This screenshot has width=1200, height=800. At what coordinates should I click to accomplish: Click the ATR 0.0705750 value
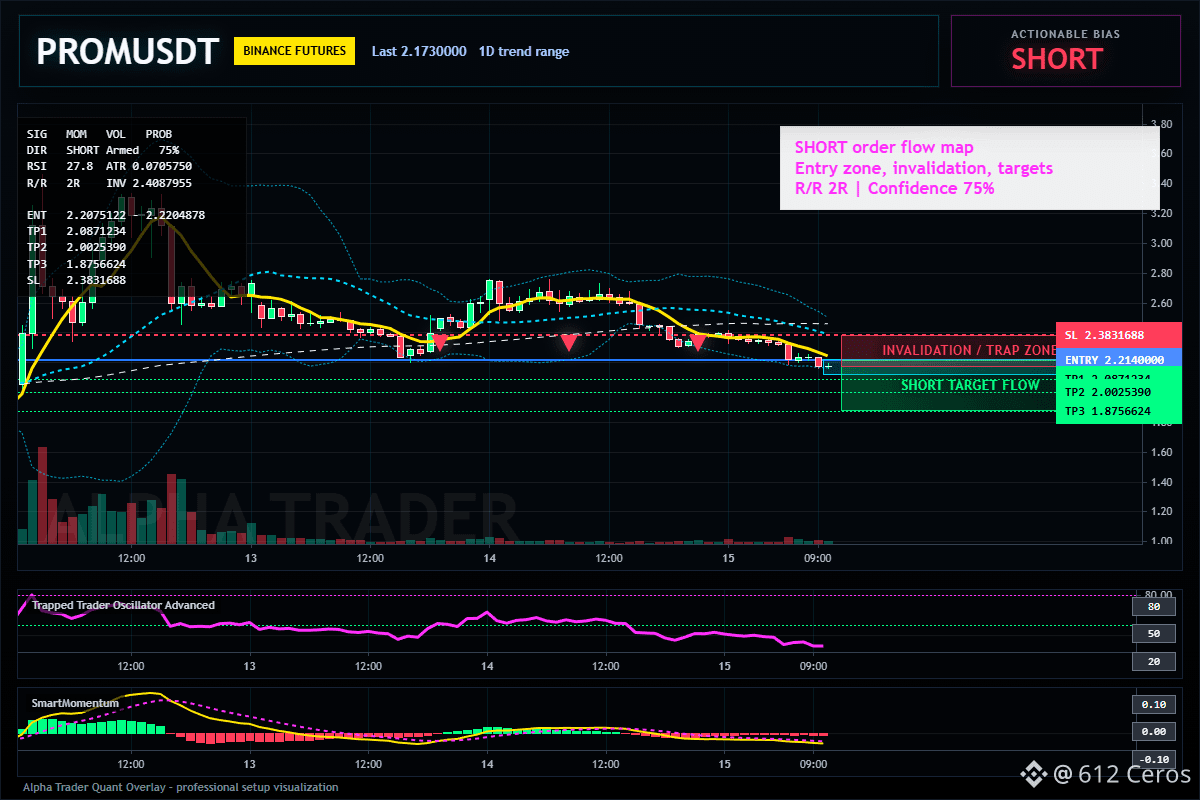tap(149, 166)
